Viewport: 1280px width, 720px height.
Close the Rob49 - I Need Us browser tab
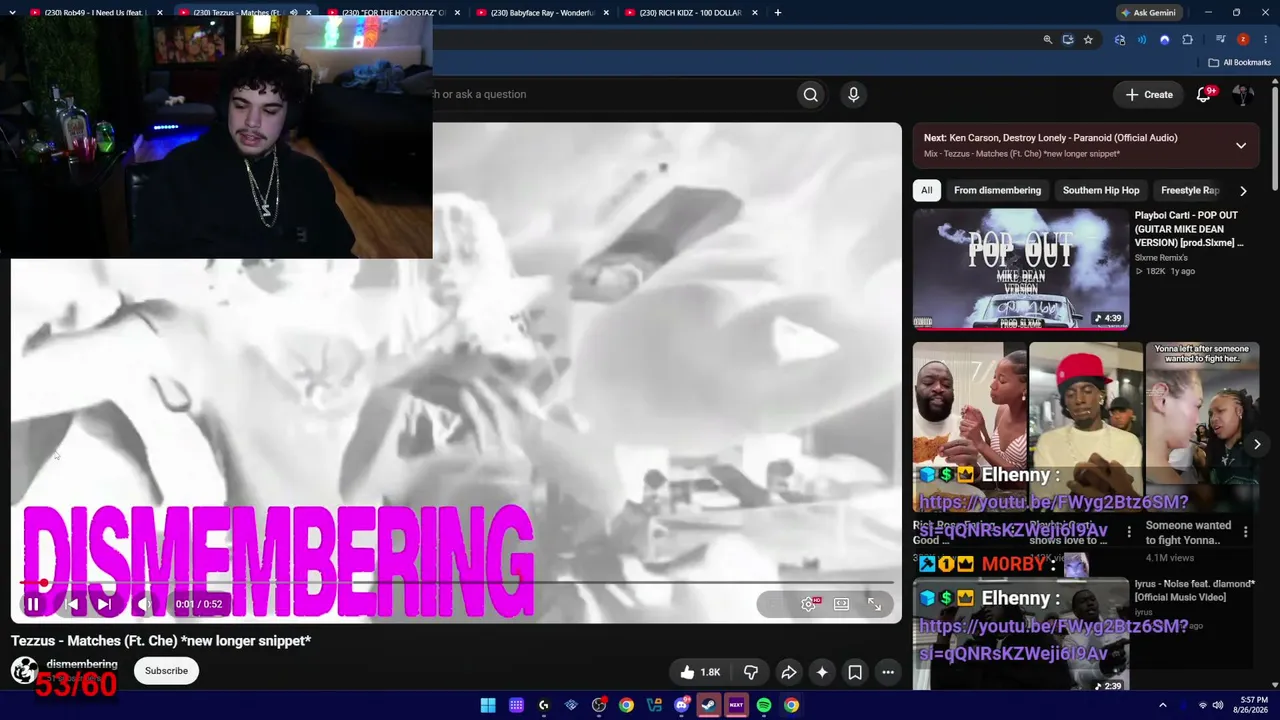point(160,13)
